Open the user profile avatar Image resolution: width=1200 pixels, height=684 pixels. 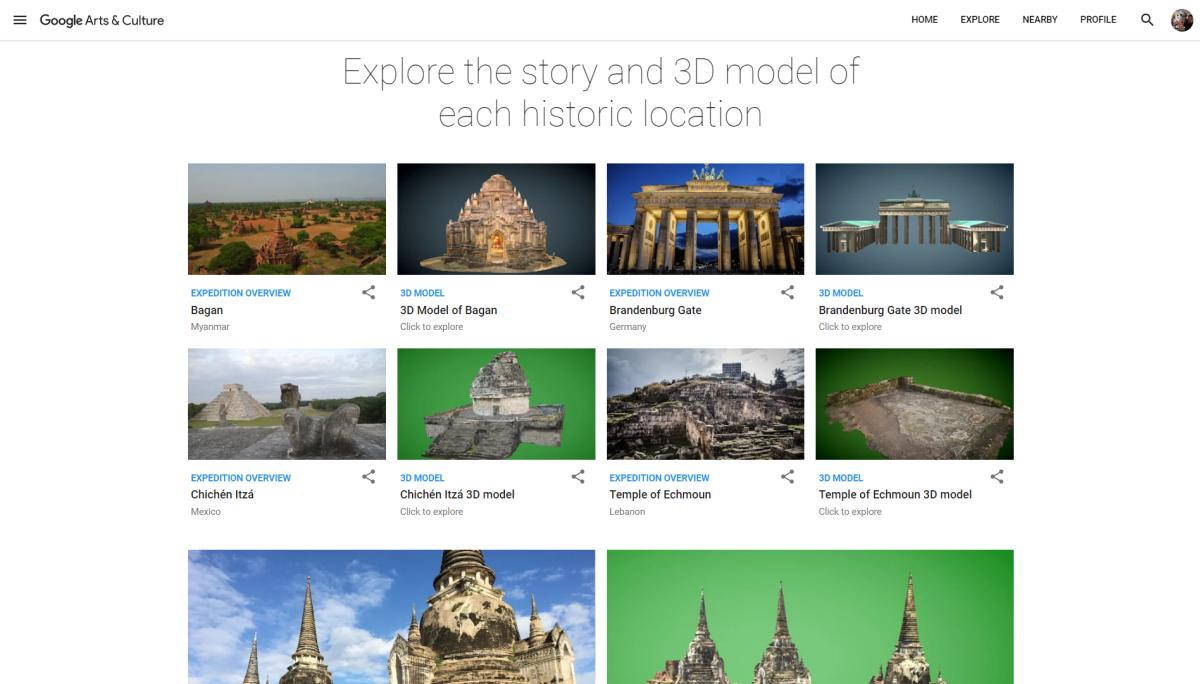(x=1182, y=20)
